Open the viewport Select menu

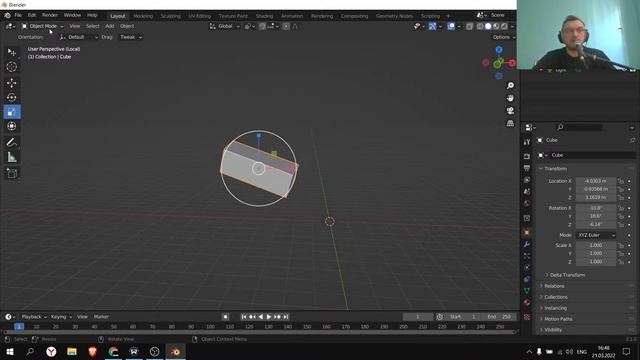coord(92,26)
